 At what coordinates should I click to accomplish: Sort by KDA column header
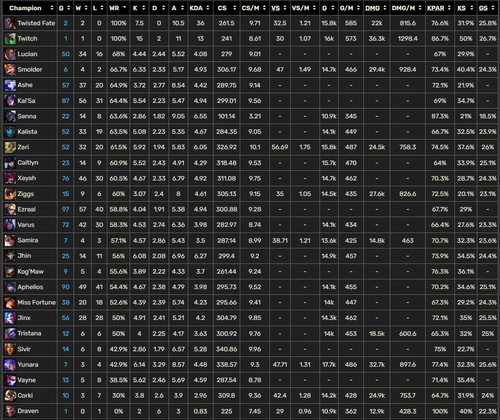(200, 8)
